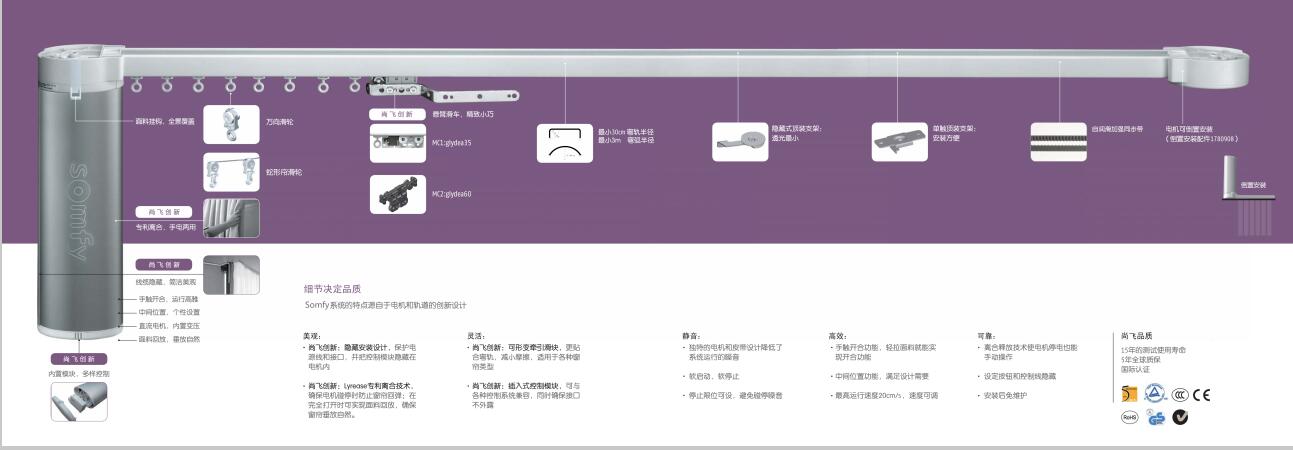The width and height of the screenshot is (1293, 450).
Task: Click the 尚飞创新 label above MC1:glydea35
Action: (x=398, y=115)
